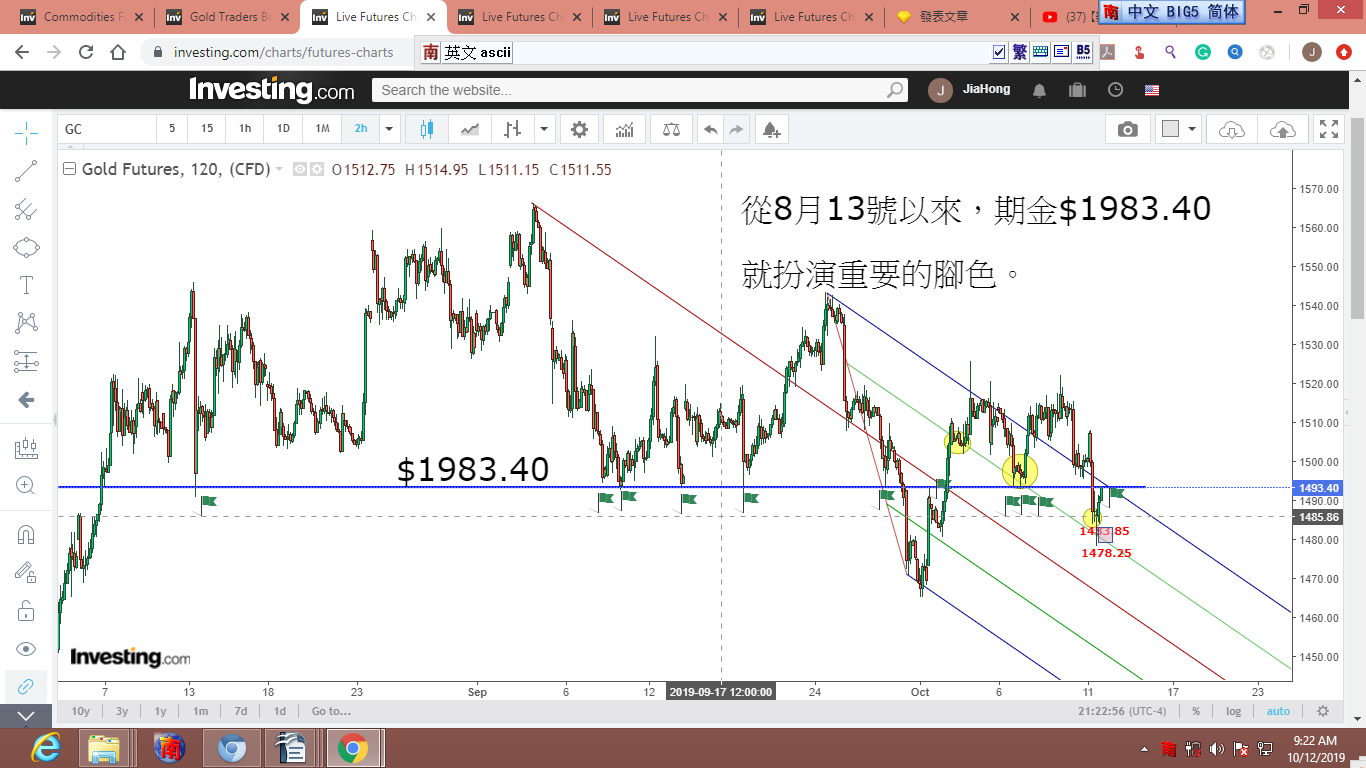Open the prediction and measurement tools
Viewport: 1366px width, 768px height.
[26, 361]
